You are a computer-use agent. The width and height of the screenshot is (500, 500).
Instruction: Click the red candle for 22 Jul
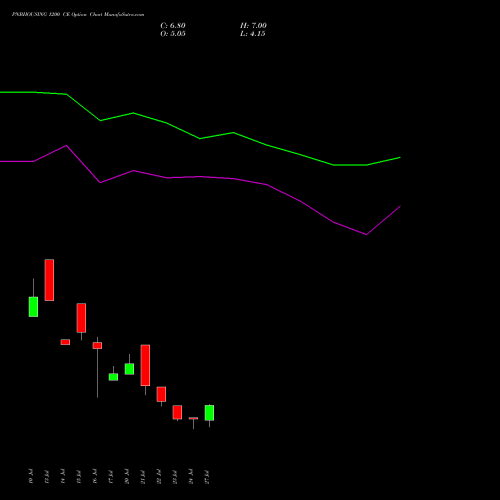pos(161,394)
